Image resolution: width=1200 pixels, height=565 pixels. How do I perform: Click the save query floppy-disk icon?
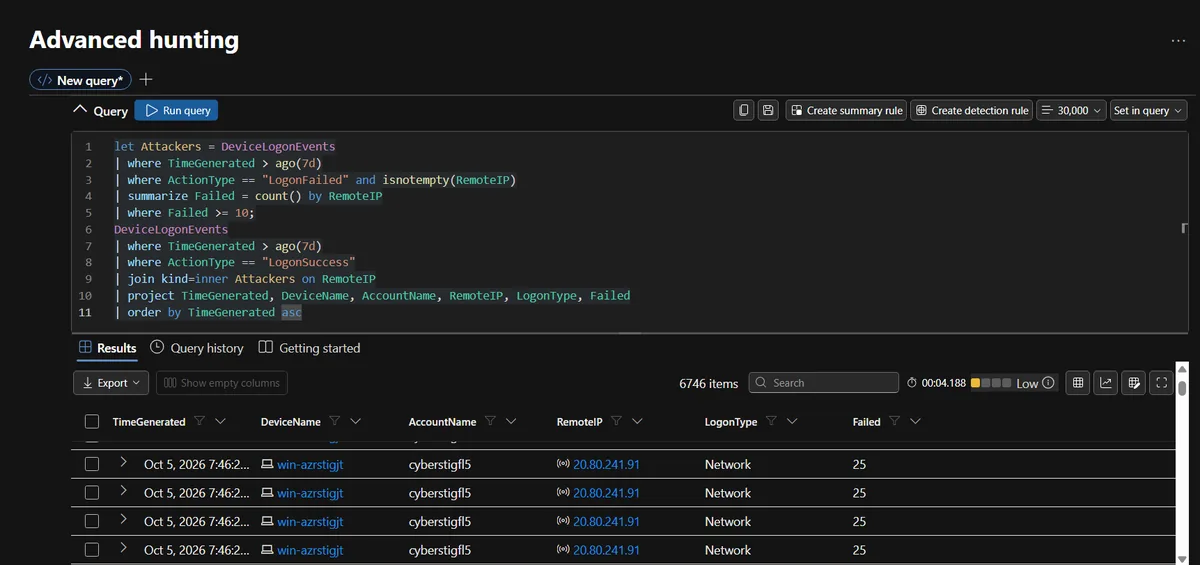click(x=768, y=111)
